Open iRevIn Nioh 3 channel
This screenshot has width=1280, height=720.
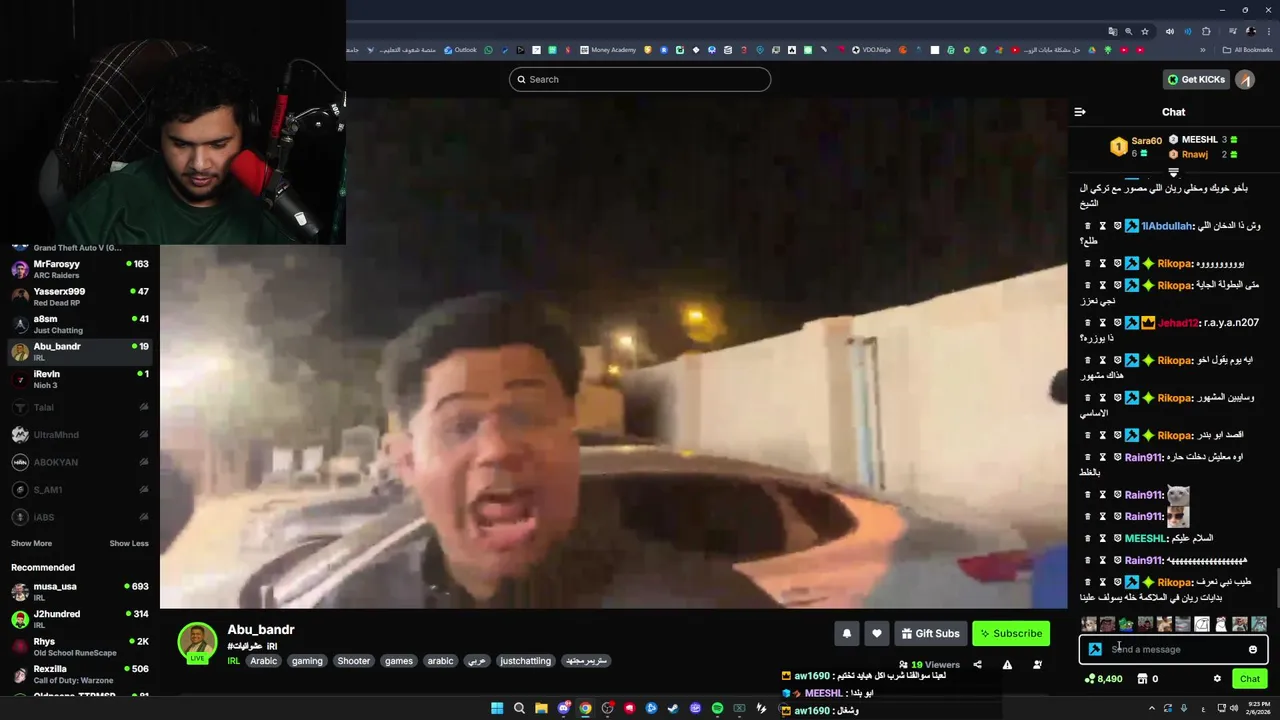pos(80,379)
